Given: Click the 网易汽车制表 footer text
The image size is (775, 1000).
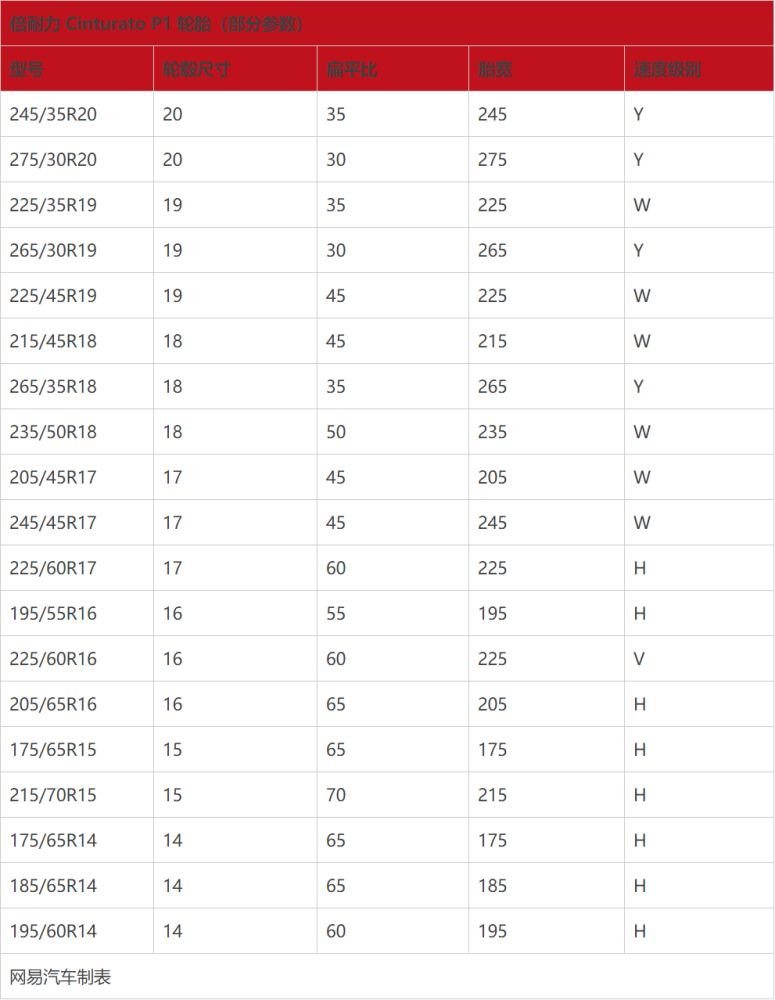Looking at the screenshot, I should pos(61,977).
